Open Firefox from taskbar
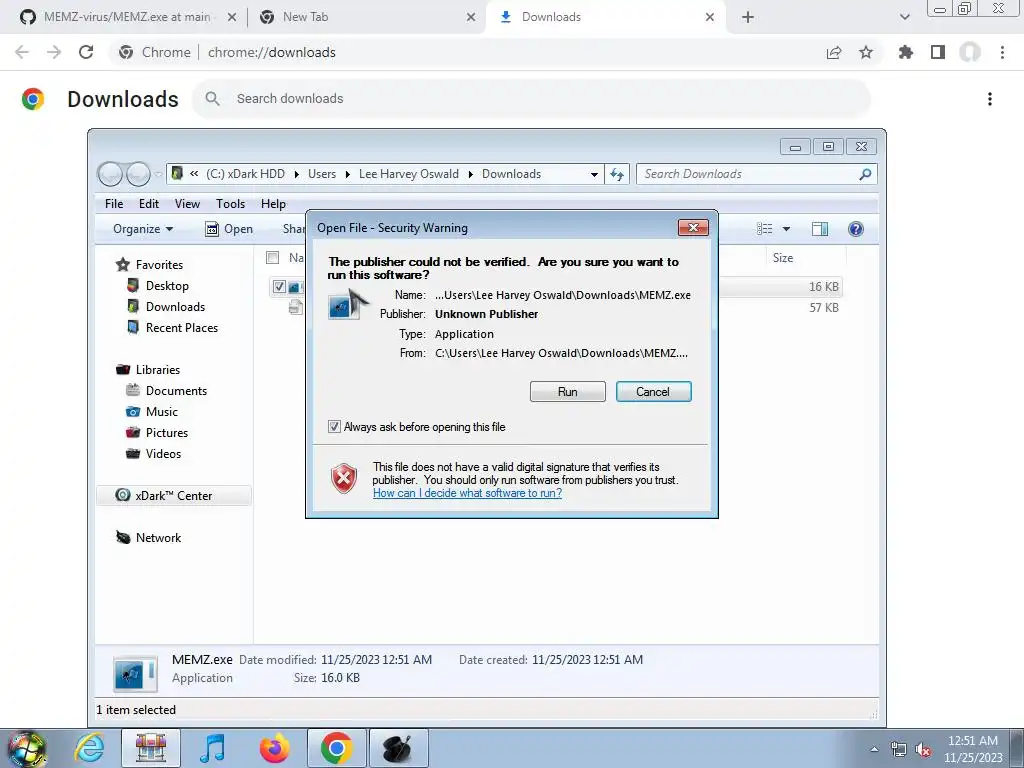This screenshot has width=1024, height=768. pos(274,748)
